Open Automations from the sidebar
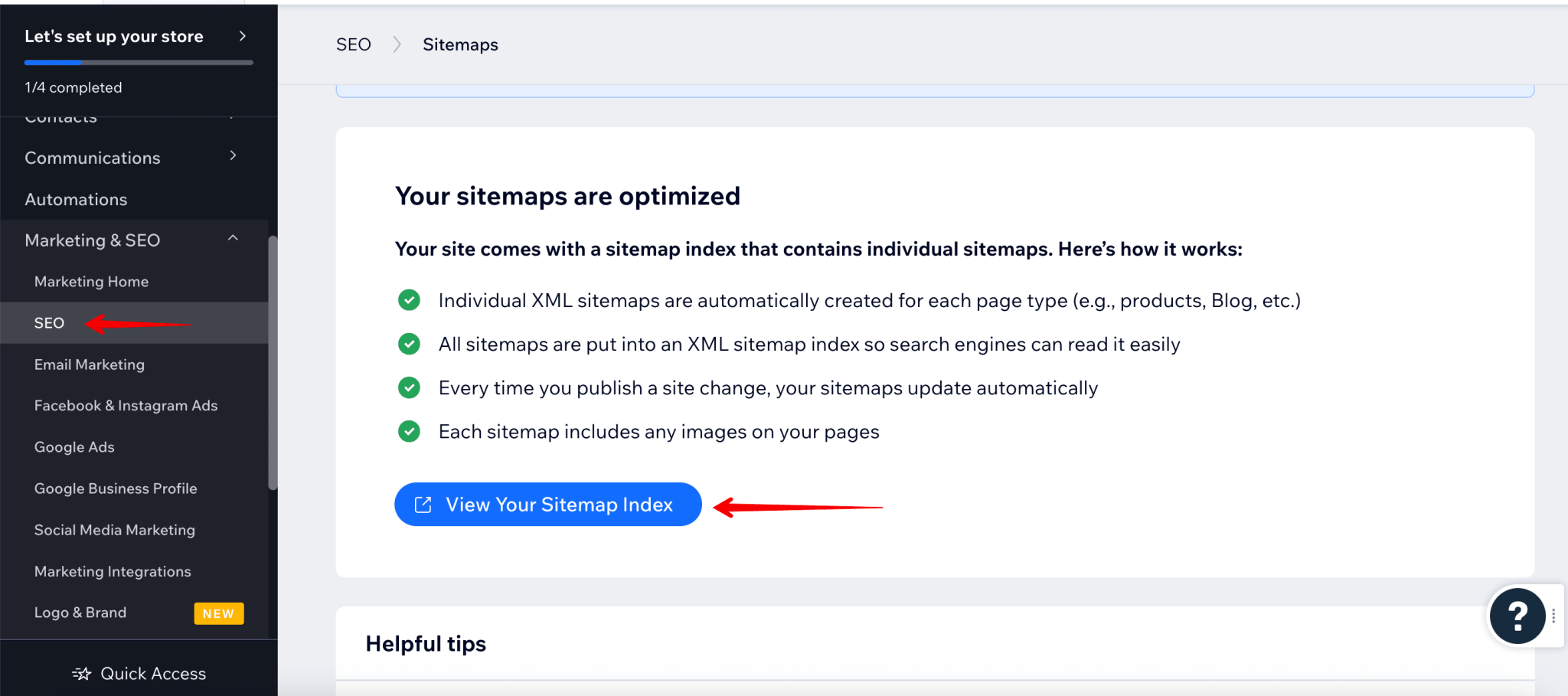Screen dimensions: 1568x696 click(x=76, y=199)
